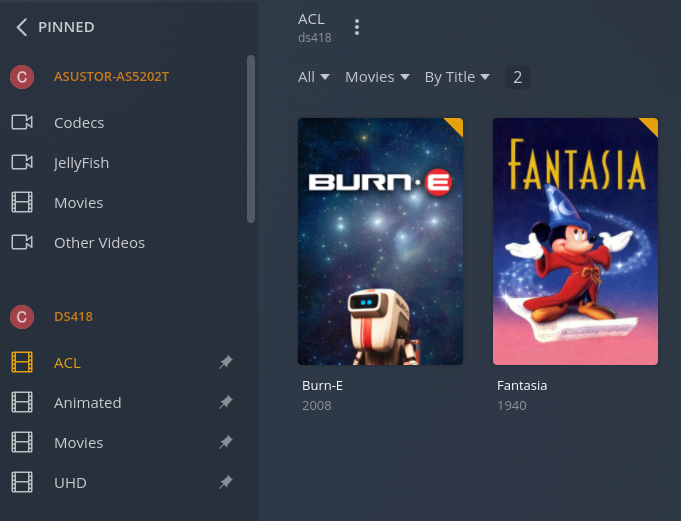Image resolution: width=681 pixels, height=521 pixels.
Task: Unpin the ACL library
Action: [225, 362]
